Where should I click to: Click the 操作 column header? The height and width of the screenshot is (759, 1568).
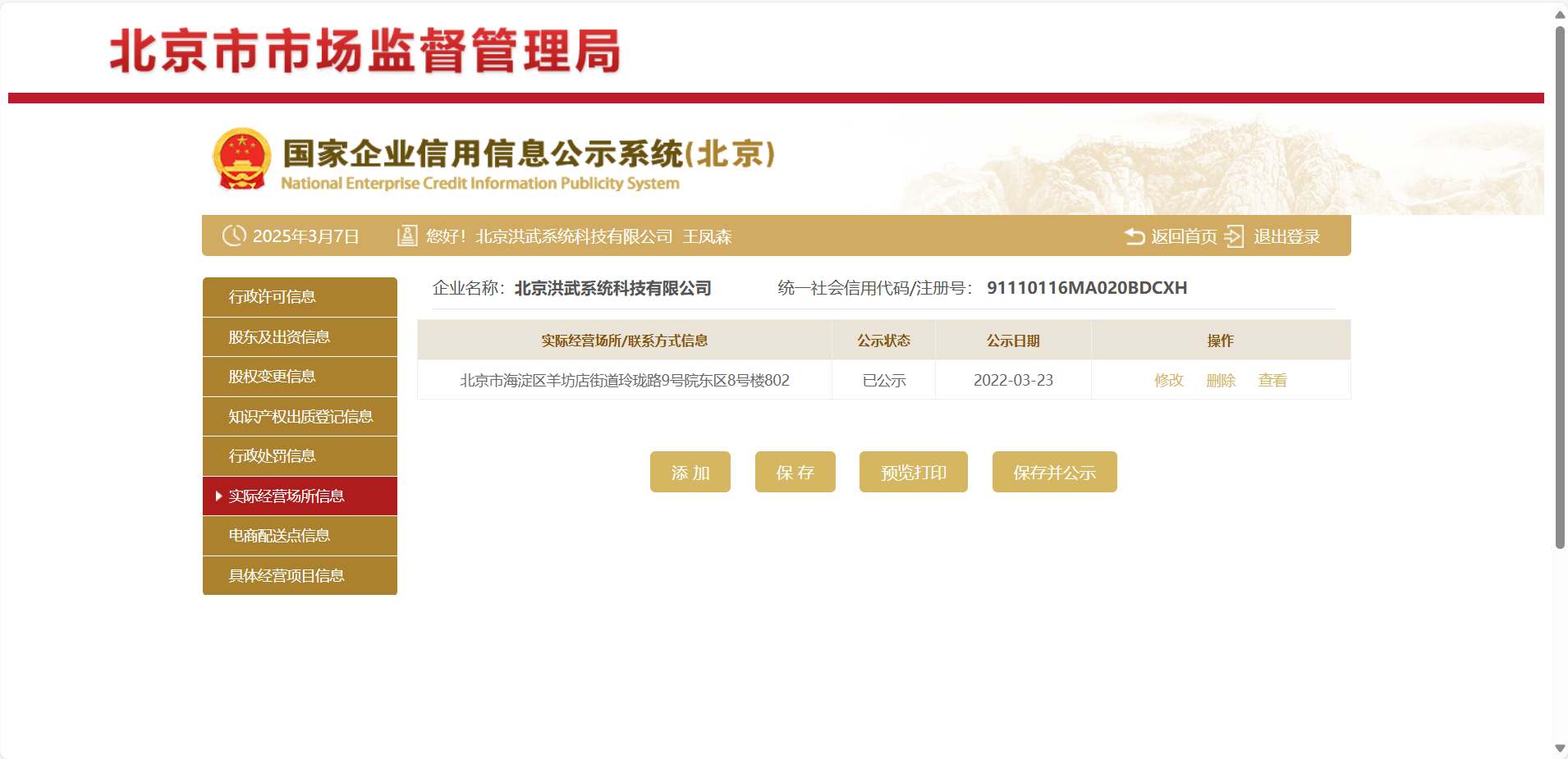tap(1221, 341)
